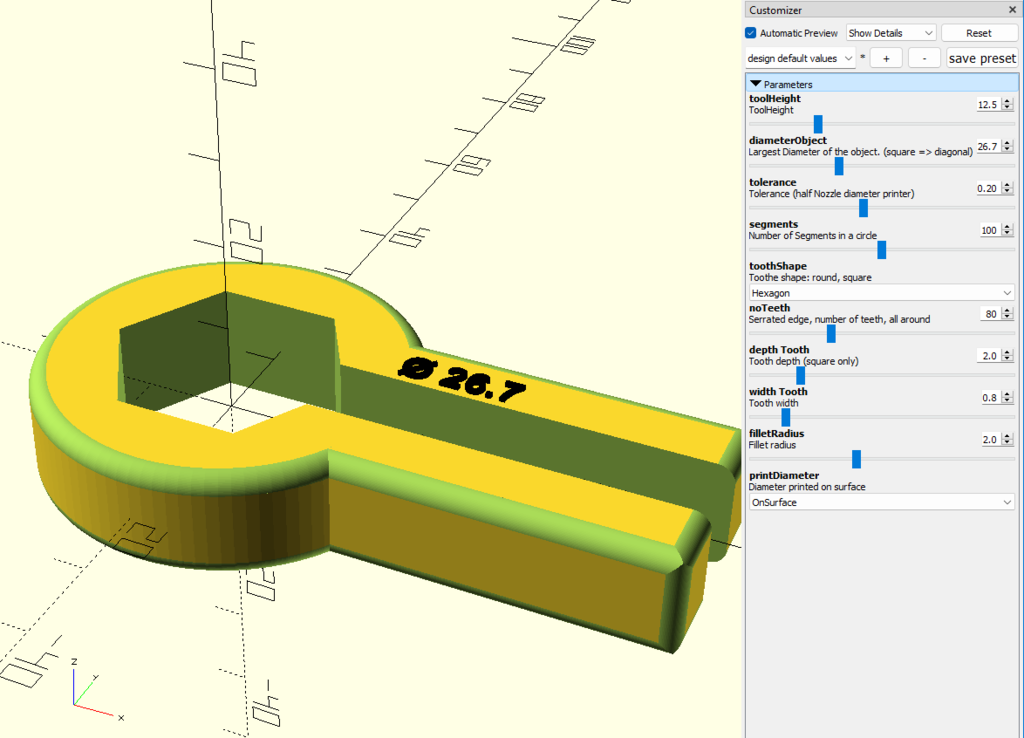Increase toolHeight with the up arrow
The width and height of the screenshot is (1024, 738).
(x=1008, y=101)
